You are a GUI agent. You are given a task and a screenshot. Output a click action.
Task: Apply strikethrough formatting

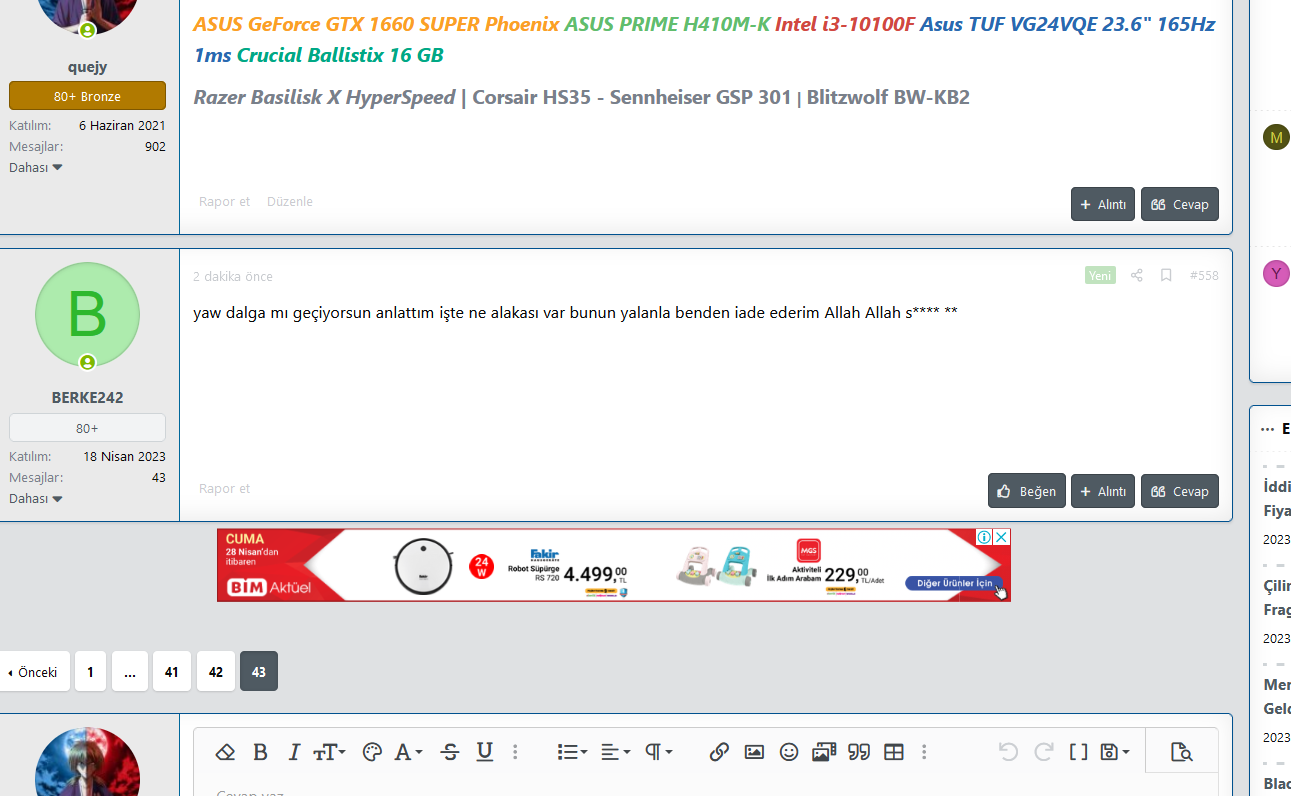450,752
